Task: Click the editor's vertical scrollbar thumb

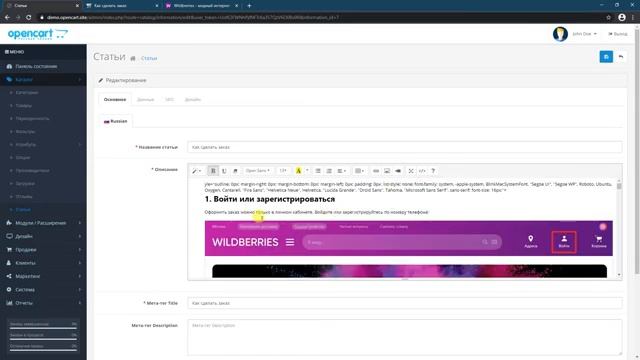Action: pyautogui.click(x=619, y=186)
